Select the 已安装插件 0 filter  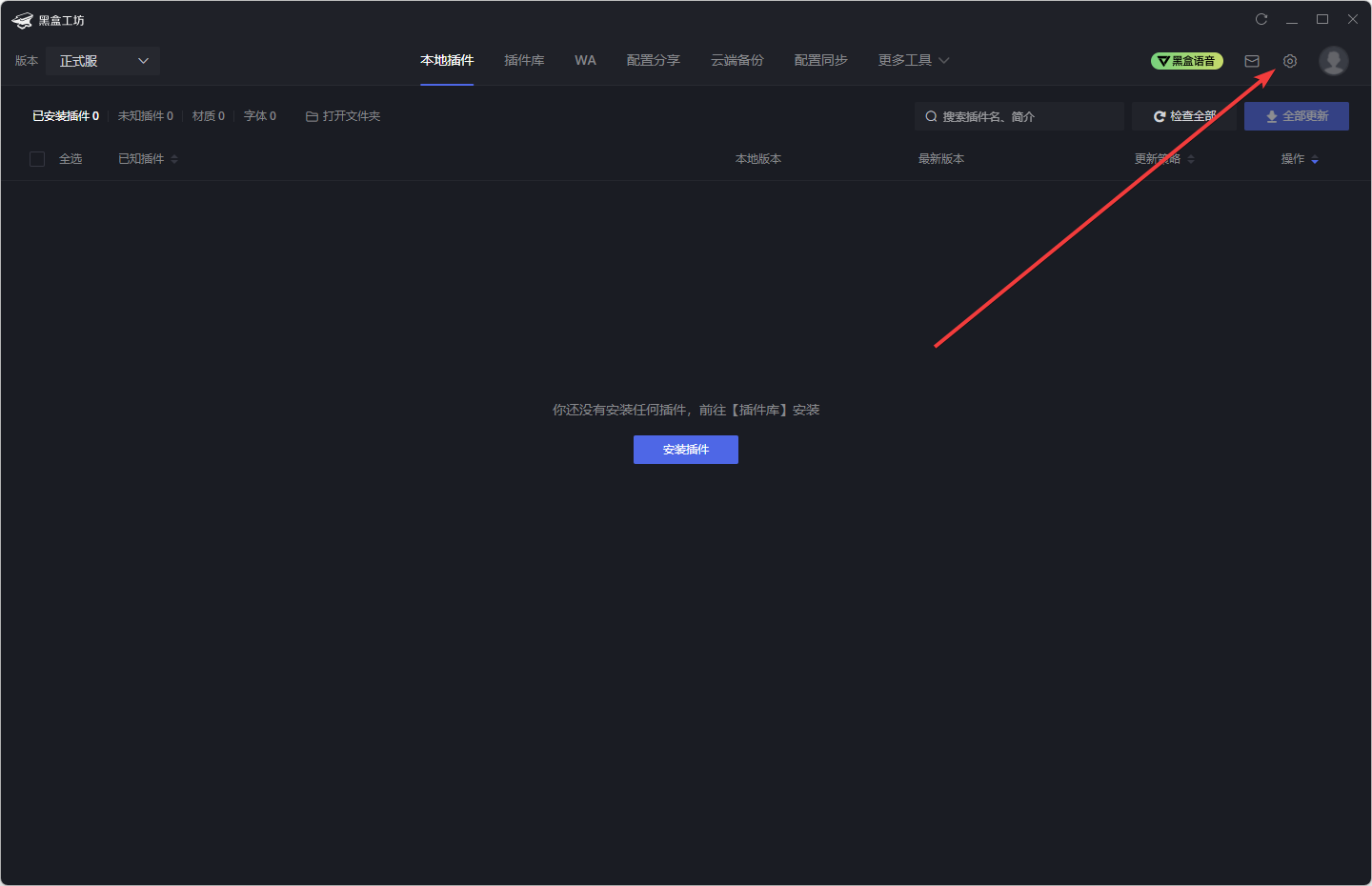66,116
